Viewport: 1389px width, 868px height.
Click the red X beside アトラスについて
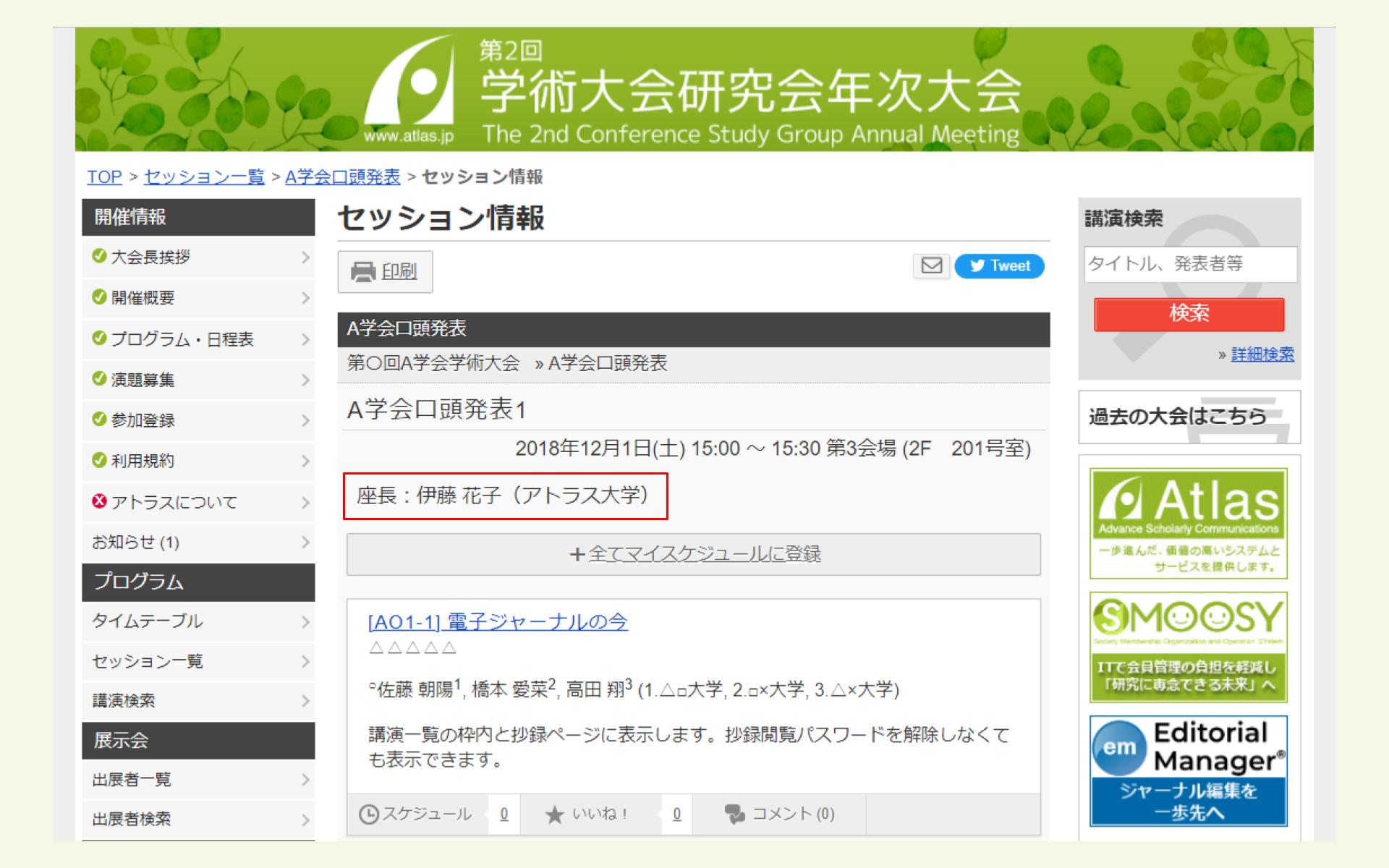pos(98,501)
